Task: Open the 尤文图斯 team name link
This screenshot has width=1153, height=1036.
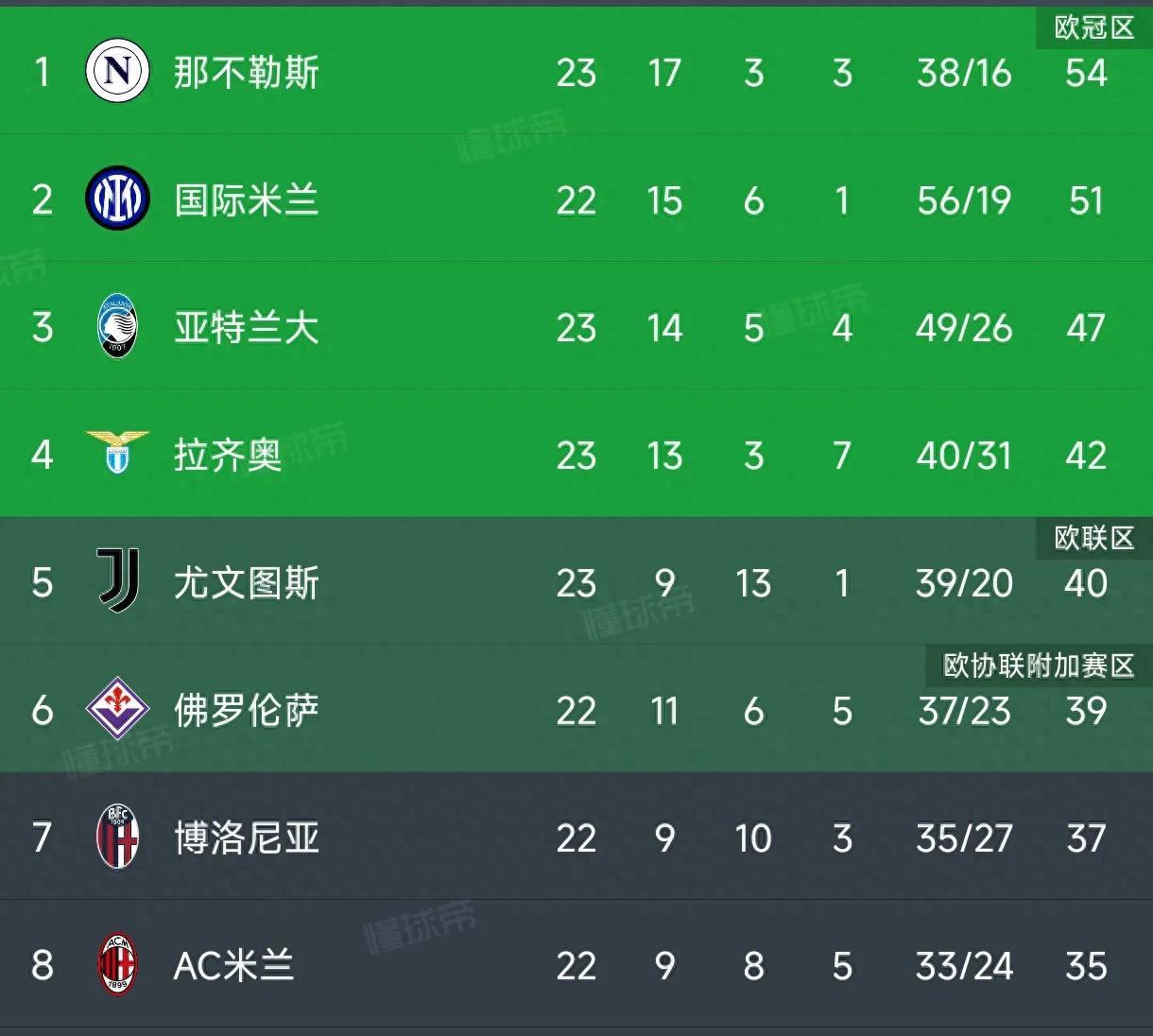Action: [246, 583]
